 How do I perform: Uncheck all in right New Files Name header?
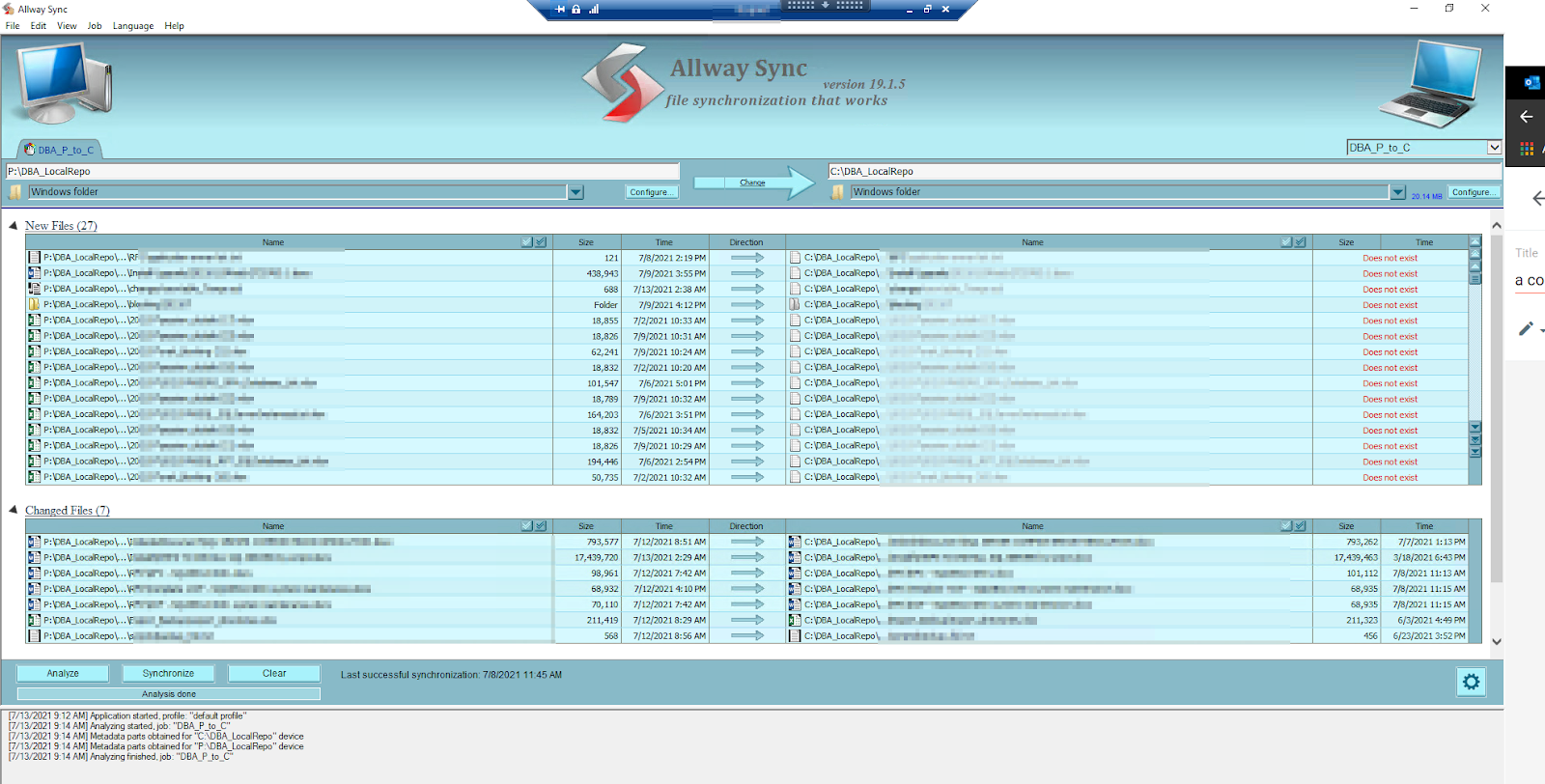point(1300,242)
